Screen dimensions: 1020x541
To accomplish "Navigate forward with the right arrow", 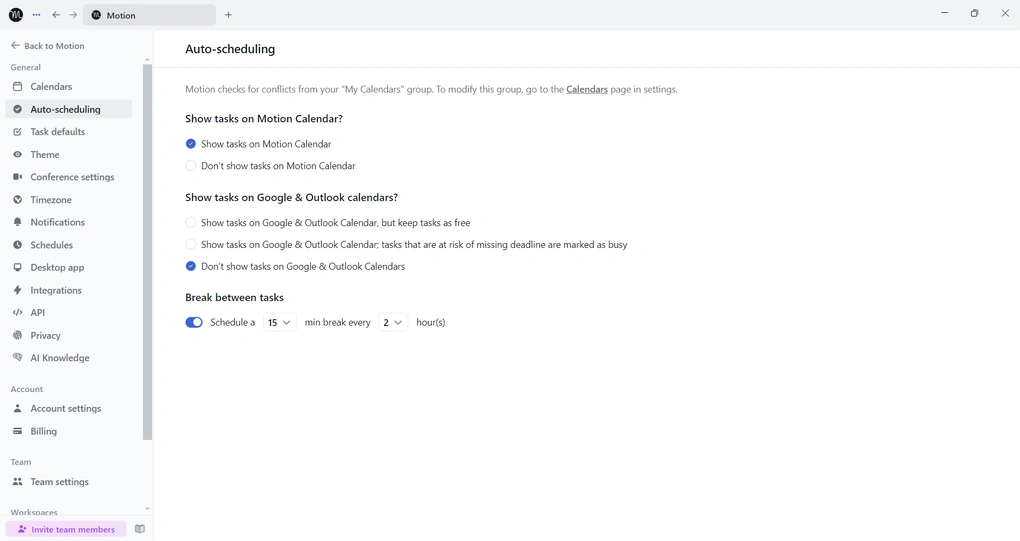I will click(x=73, y=14).
